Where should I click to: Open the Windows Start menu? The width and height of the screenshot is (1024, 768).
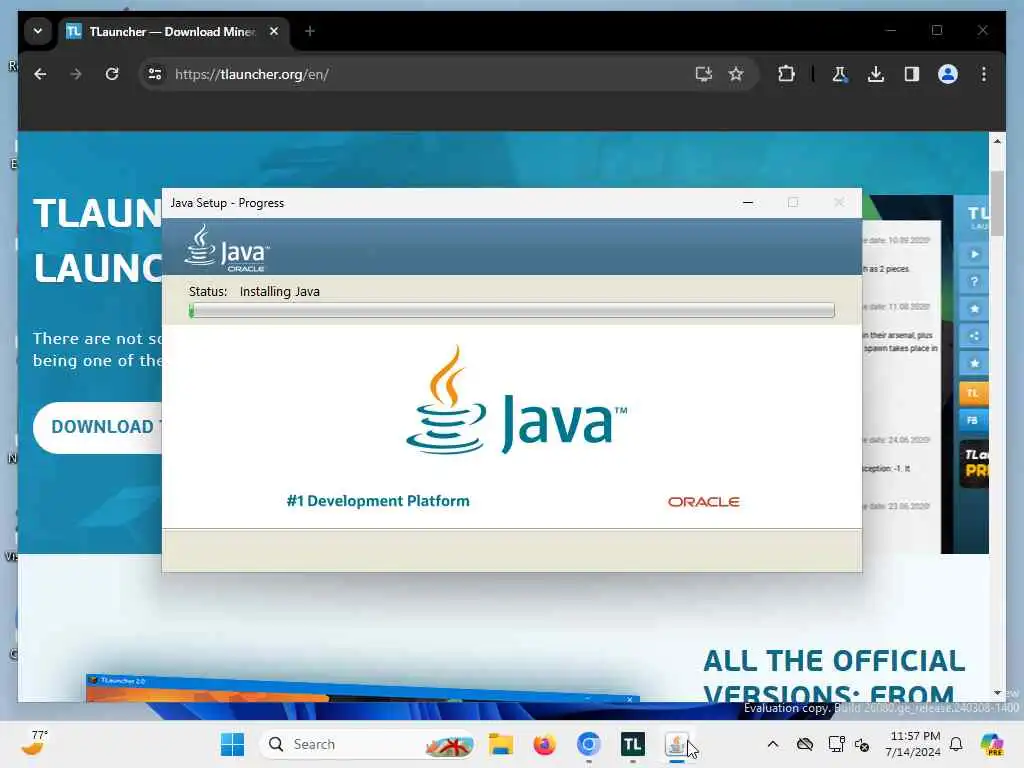tap(232, 744)
